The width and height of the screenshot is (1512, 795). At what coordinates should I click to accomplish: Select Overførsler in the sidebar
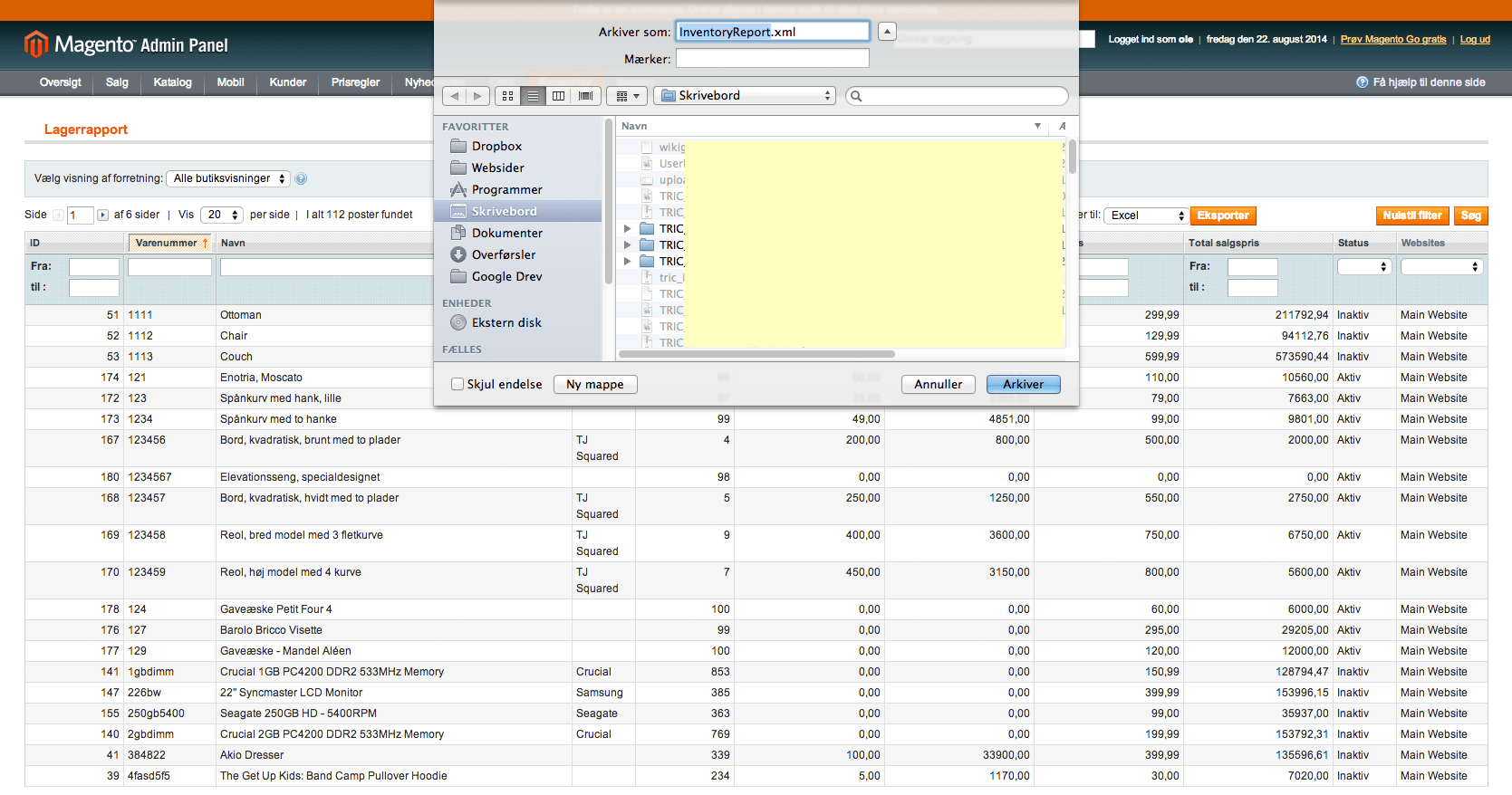[503, 254]
